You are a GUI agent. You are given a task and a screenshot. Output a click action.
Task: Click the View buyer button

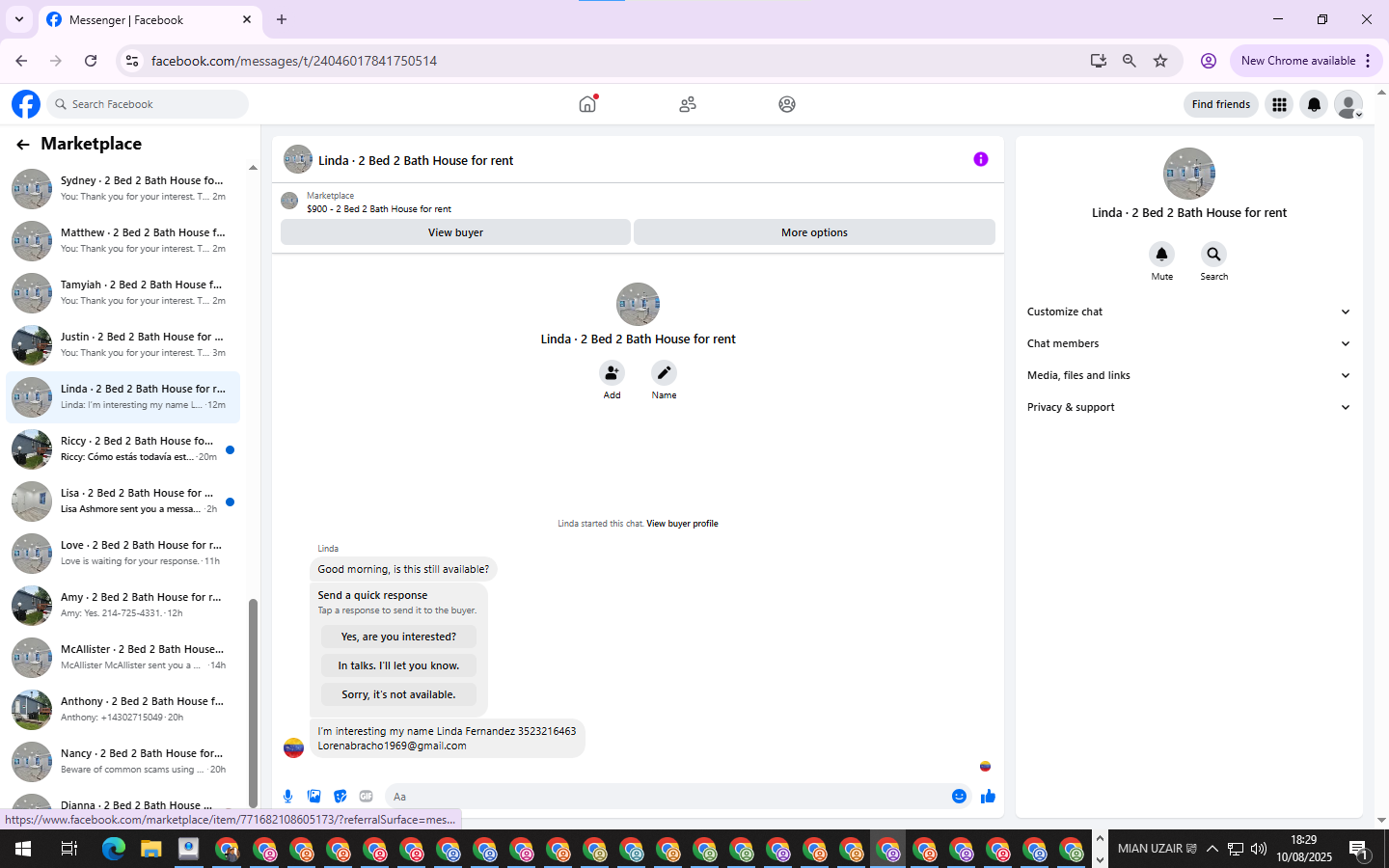tap(455, 232)
